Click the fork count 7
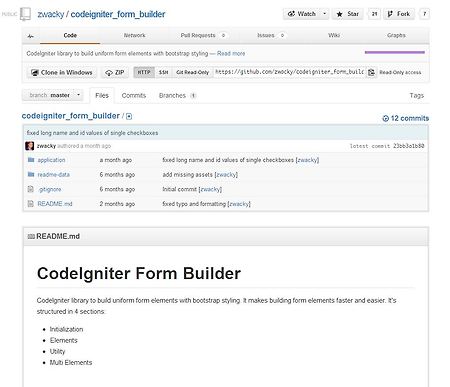 [x=424, y=14]
